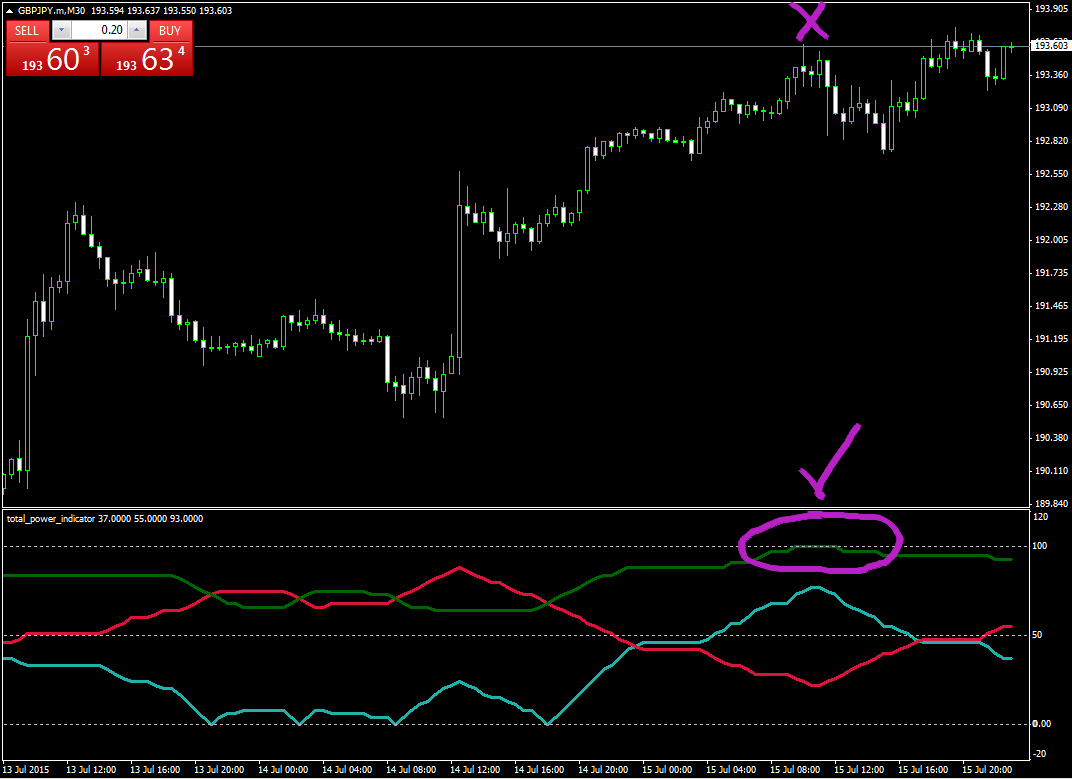Click the 191.735 price axis value
Screen dimensions: 1072x779
(x=1051, y=273)
